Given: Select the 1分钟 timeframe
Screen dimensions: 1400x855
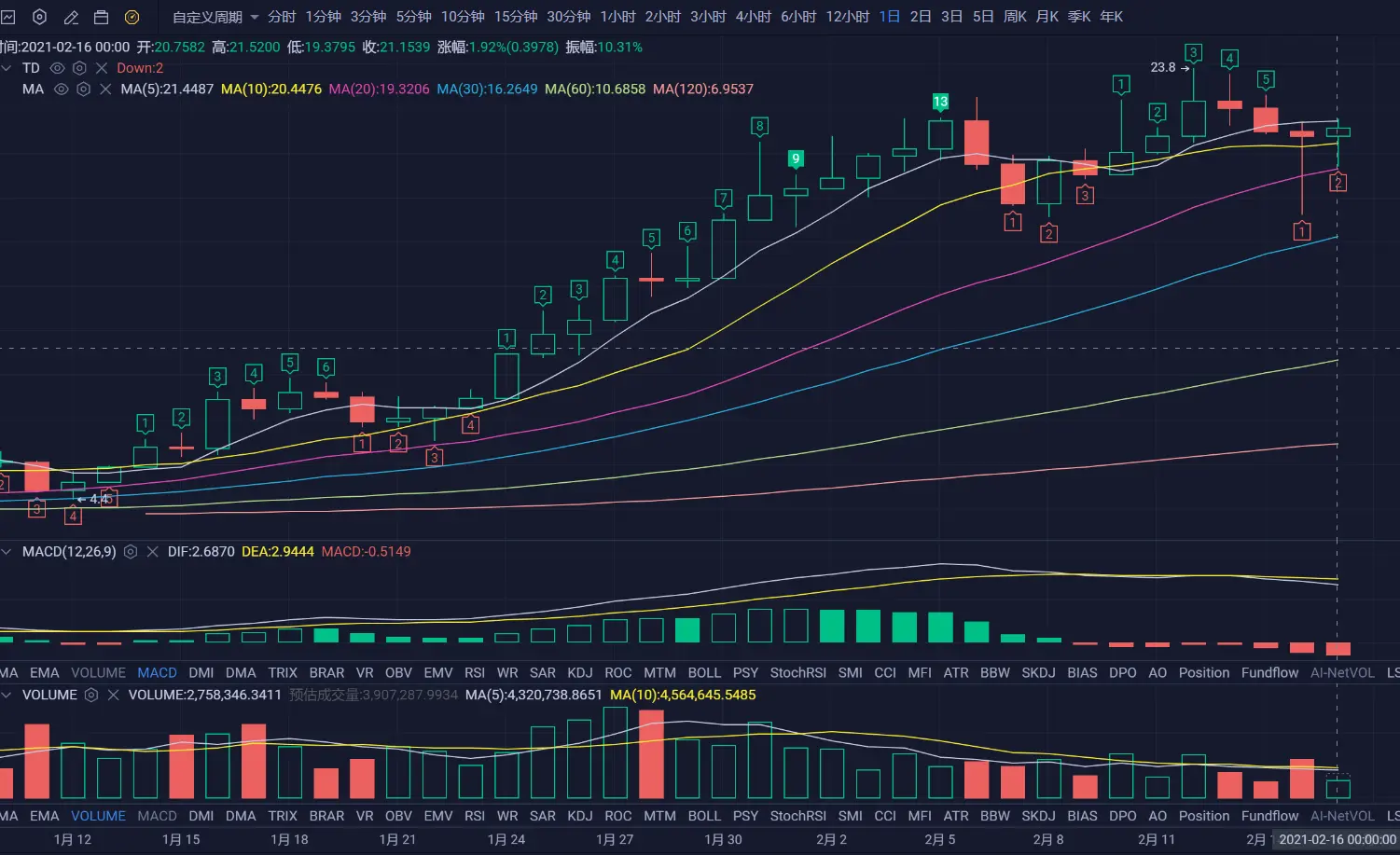Looking at the screenshot, I should 324,17.
